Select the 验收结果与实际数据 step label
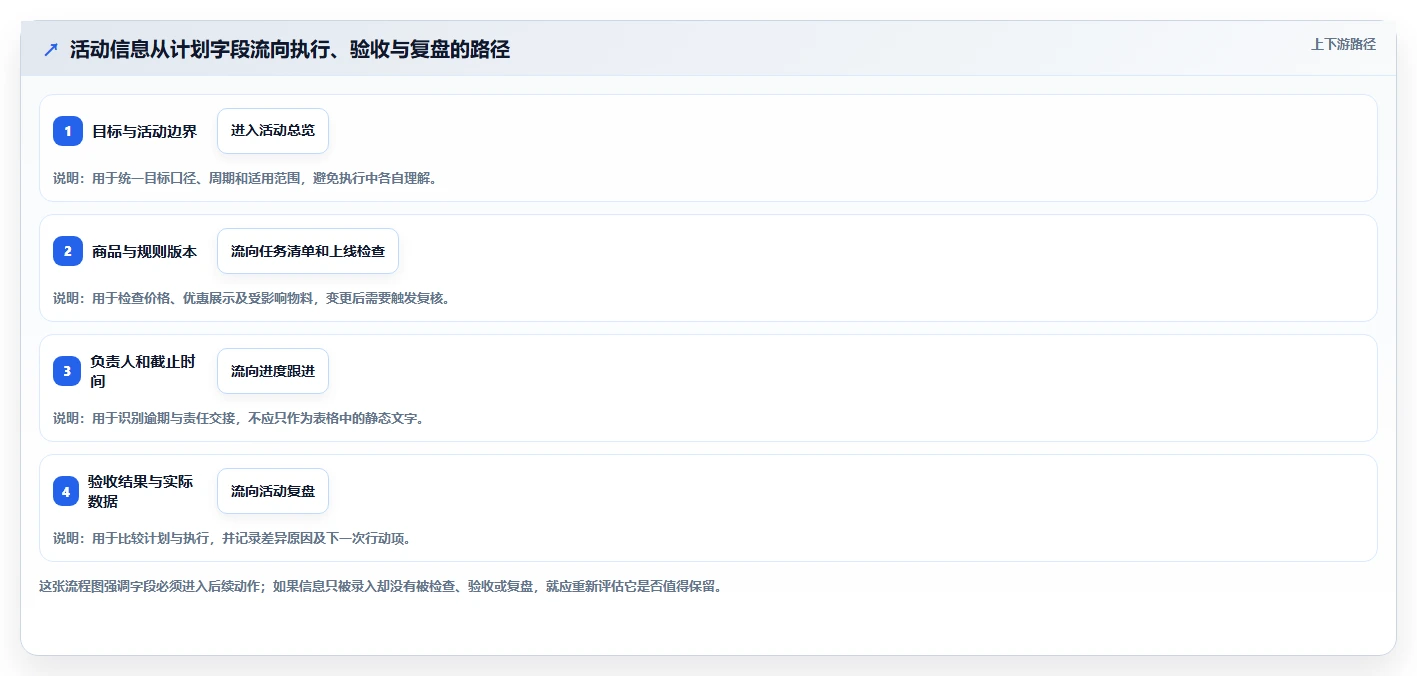1417x676 pixels. point(140,491)
